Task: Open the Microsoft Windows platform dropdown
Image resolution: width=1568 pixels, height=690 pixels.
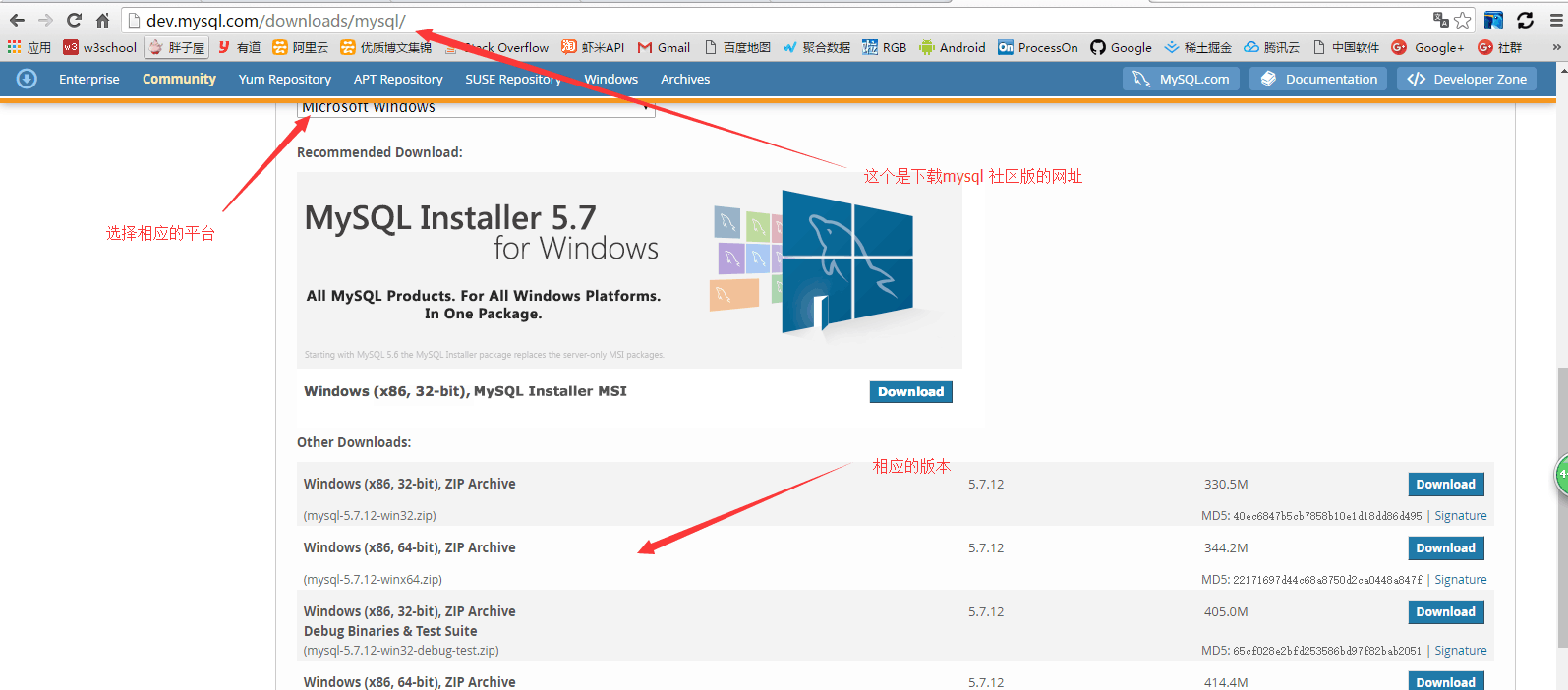Action: 476,108
